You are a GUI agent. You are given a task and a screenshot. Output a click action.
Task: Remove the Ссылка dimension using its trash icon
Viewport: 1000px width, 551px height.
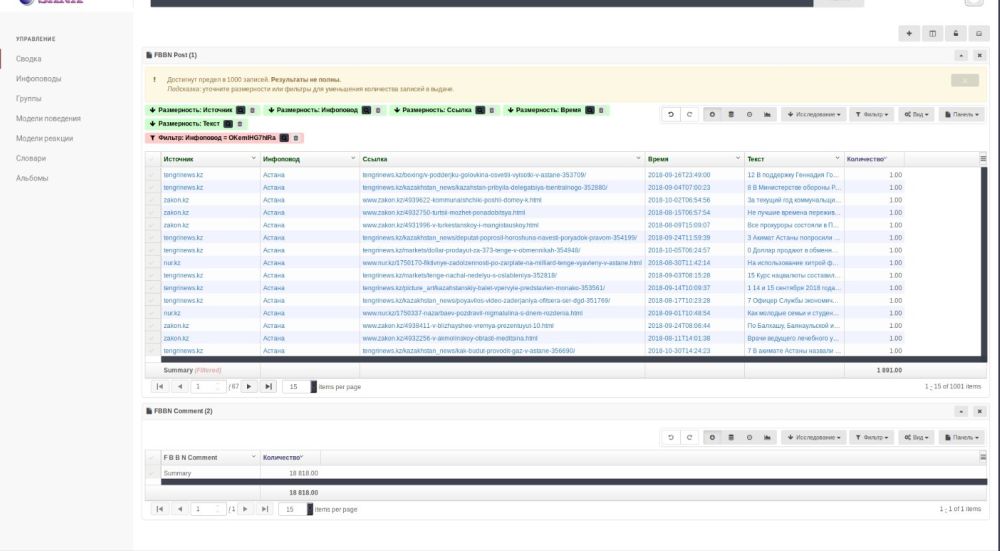(x=494, y=110)
